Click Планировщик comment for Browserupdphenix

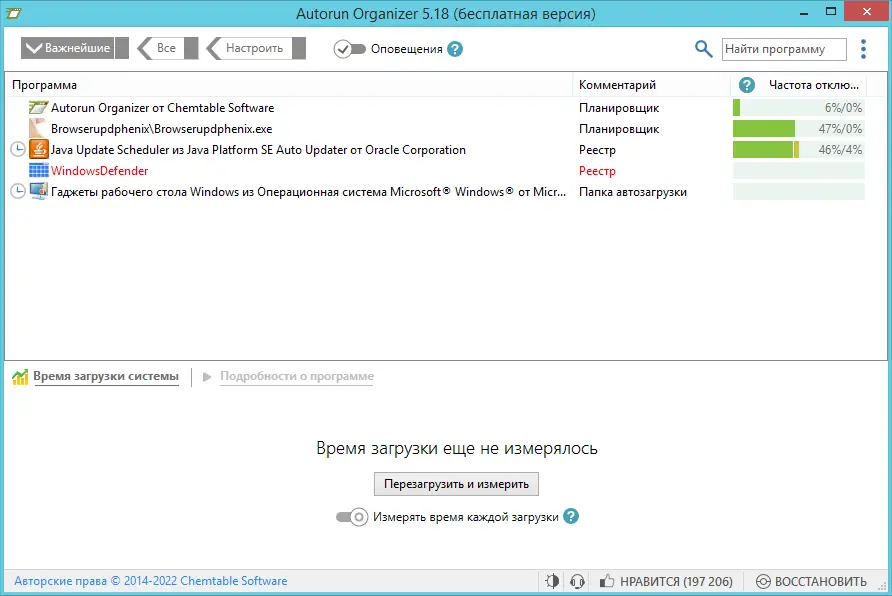[x=619, y=129]
